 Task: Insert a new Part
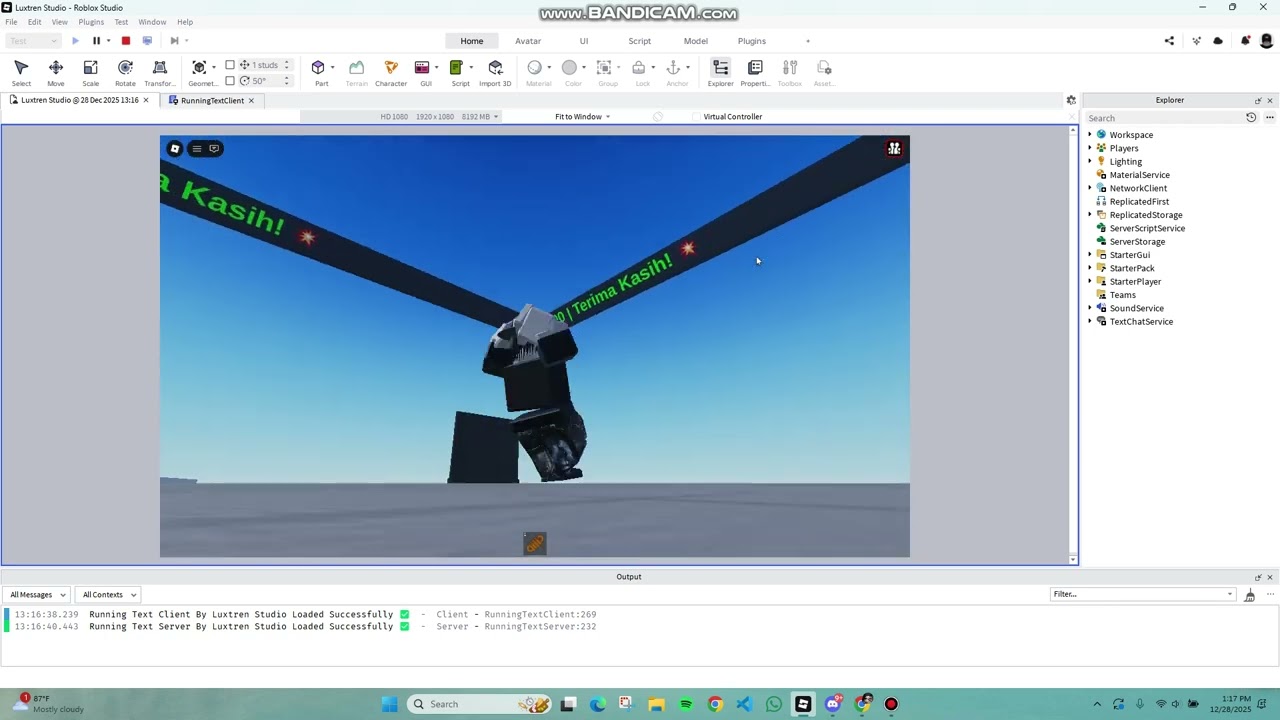(x=321, y=72)
